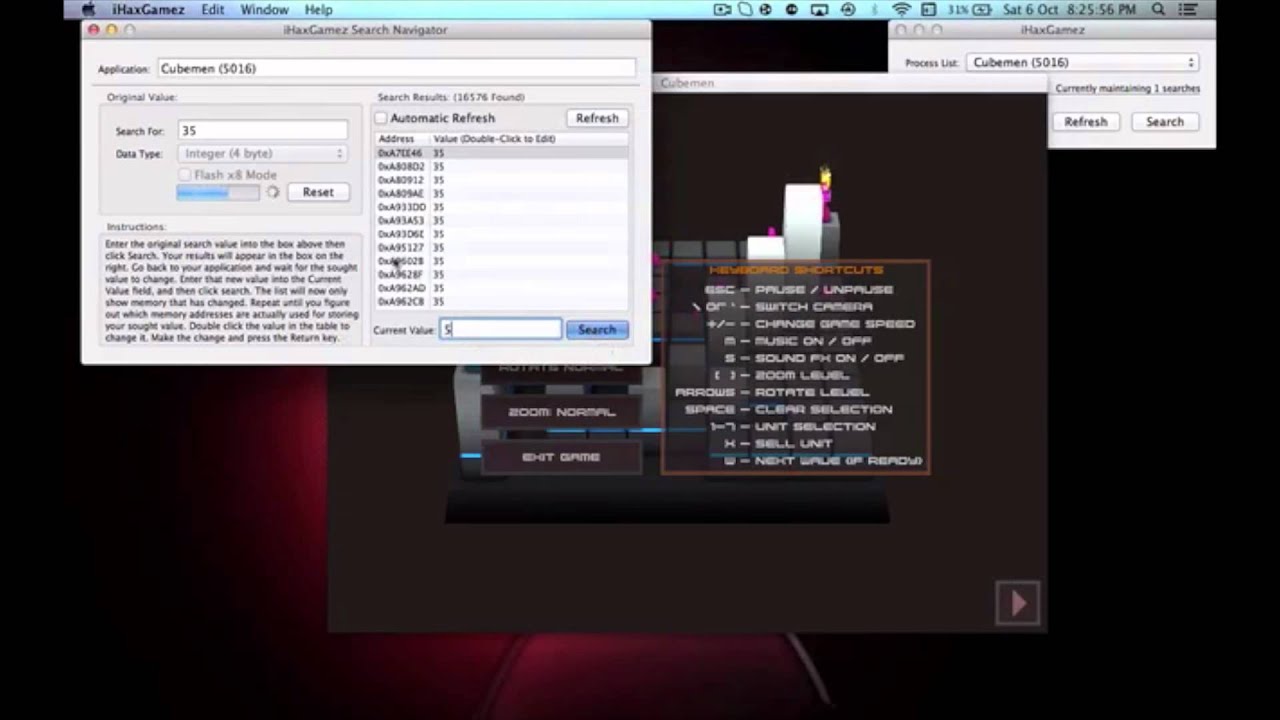Open the battery status showing 31%
Screen dimensions: 1280x720
(968, 10)
